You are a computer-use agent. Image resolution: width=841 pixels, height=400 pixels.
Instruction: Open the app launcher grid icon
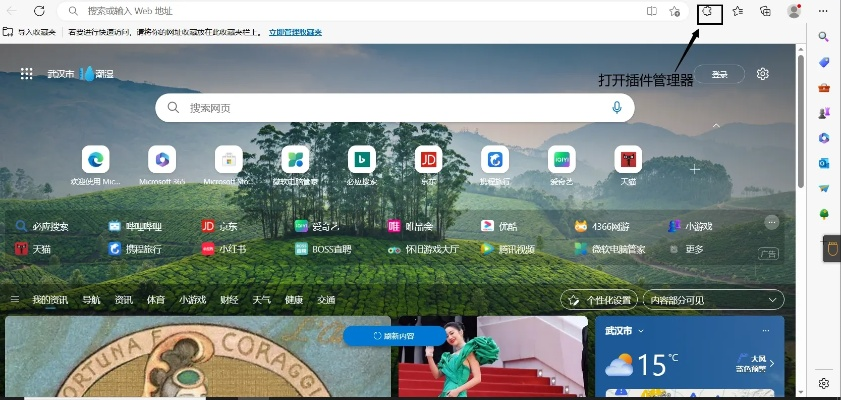tap(26, 73)
